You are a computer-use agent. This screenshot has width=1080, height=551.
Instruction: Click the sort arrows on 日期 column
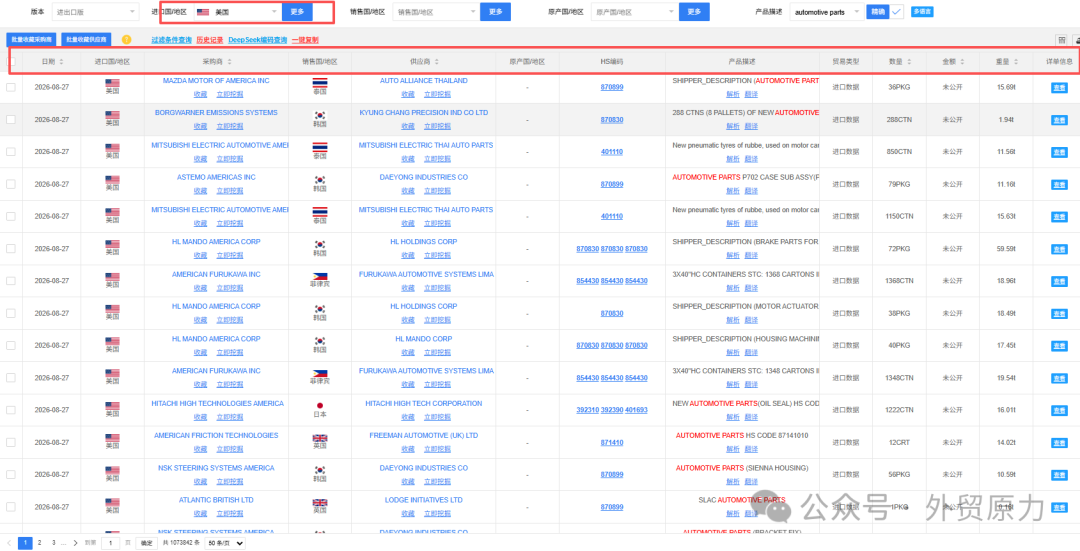61,62
